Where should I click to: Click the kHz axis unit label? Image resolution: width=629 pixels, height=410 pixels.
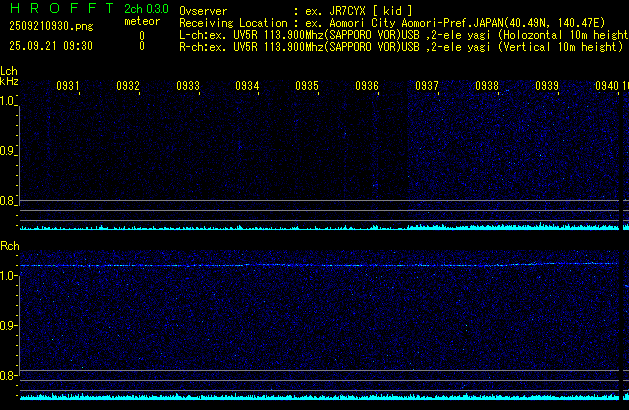pyautogui.click(x=9, y=82)
